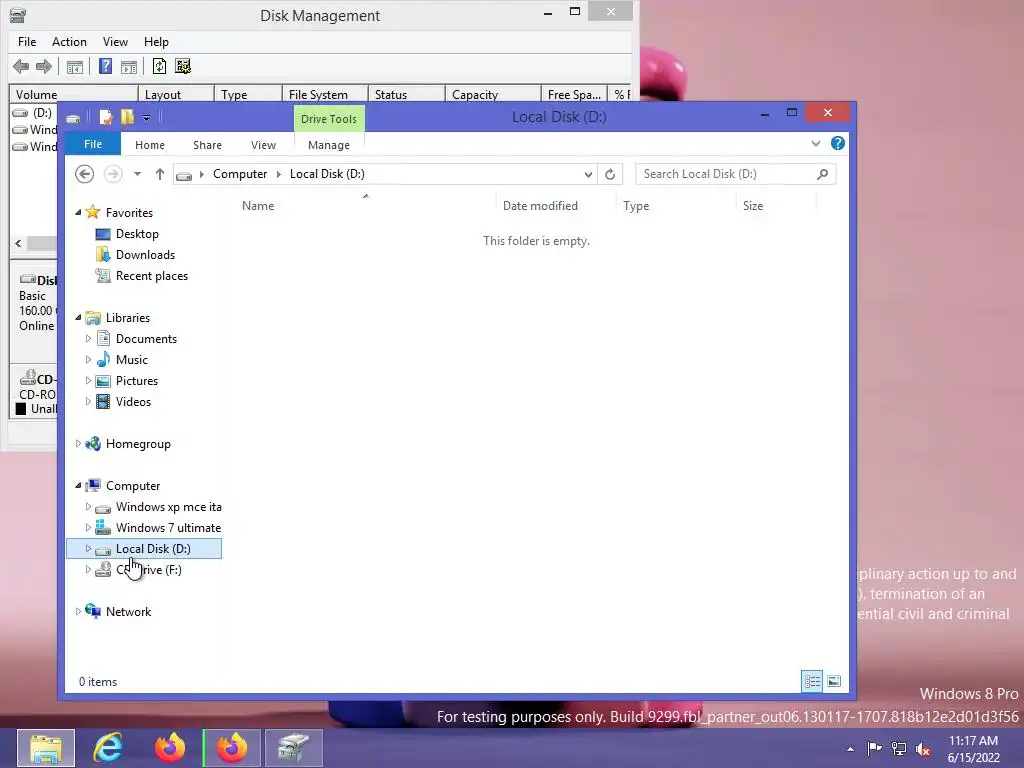The image size is (1024, 768).
Task: Switch to Large icons view in status bar
Action: click(834, 681)
